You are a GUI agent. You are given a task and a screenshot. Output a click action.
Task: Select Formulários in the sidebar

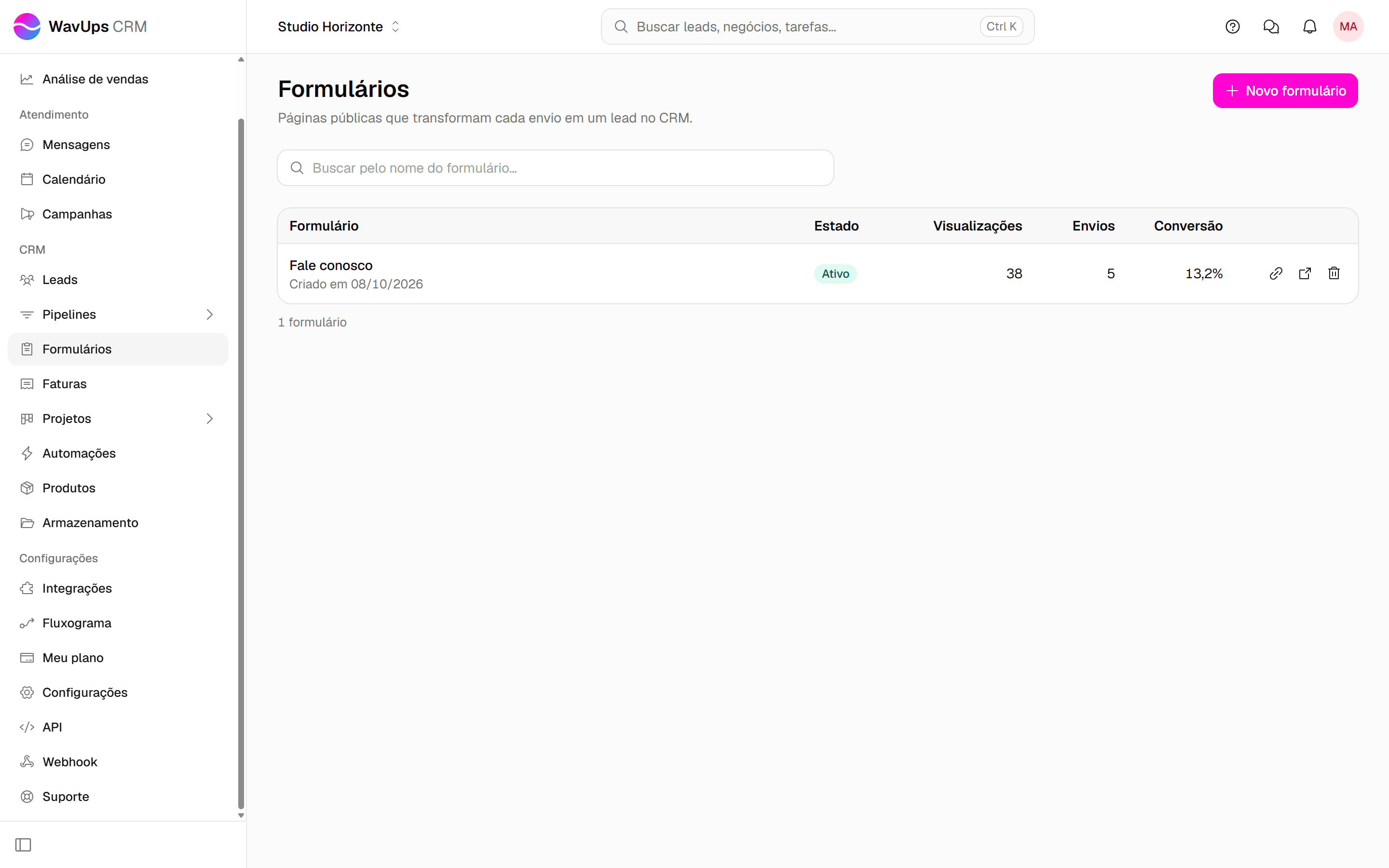tap(118, 349)
